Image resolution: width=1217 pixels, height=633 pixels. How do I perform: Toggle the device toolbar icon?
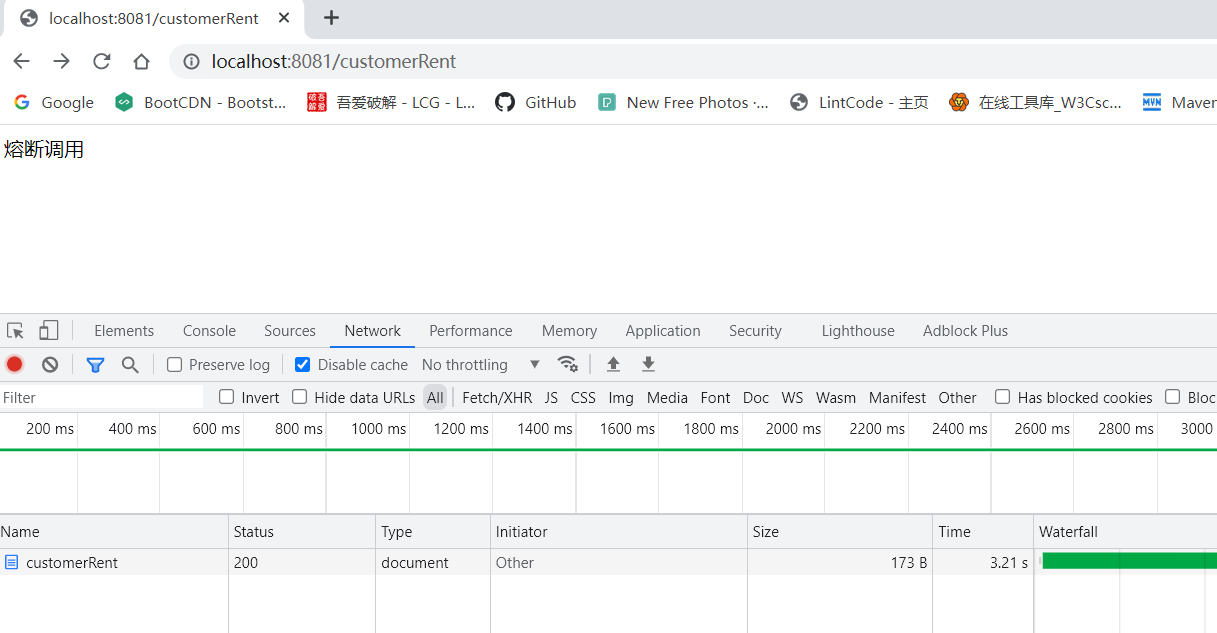48,331
